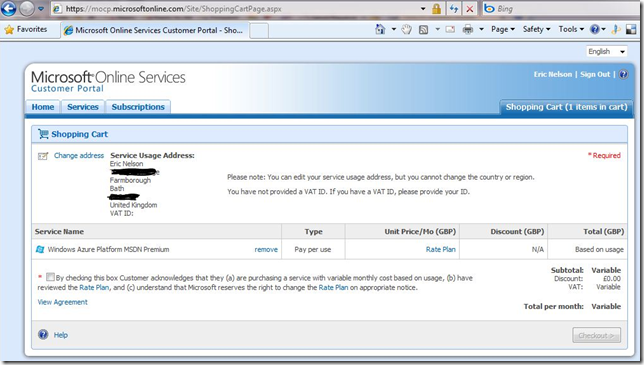Screen dimensions: 644x365
Task: Click the Change address link
Action: 79,156
